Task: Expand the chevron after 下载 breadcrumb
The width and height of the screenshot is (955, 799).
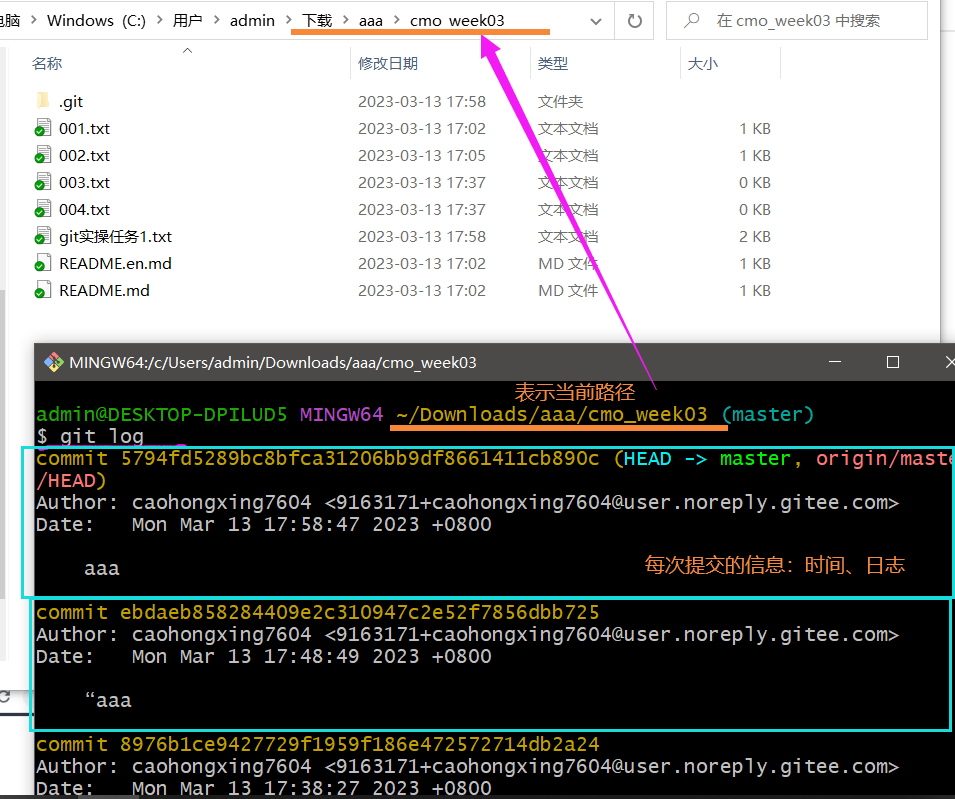Action: tap(345, 20)
